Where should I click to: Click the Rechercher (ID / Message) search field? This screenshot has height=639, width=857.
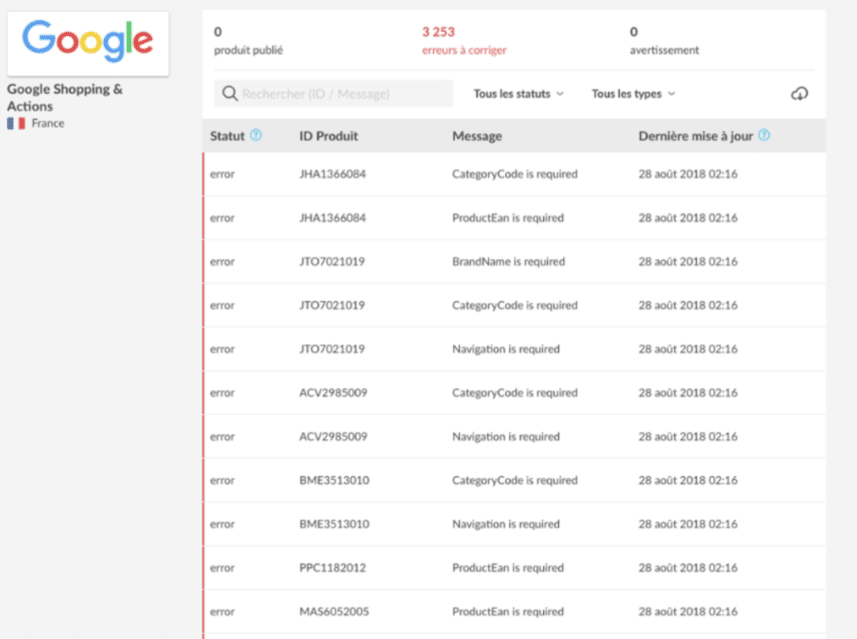click(333, 93)
